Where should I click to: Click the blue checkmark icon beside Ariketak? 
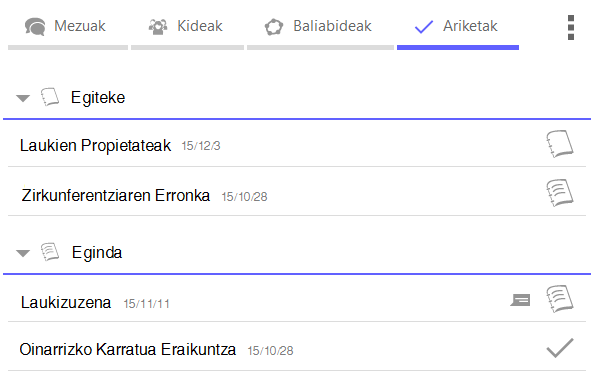pyautogui.click(x=424, y=27)
